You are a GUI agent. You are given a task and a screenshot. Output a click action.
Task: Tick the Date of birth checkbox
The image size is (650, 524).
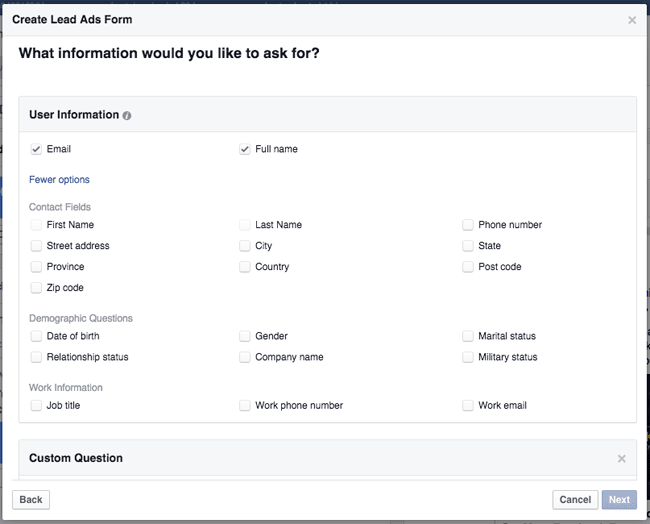[x=36, y=336]
